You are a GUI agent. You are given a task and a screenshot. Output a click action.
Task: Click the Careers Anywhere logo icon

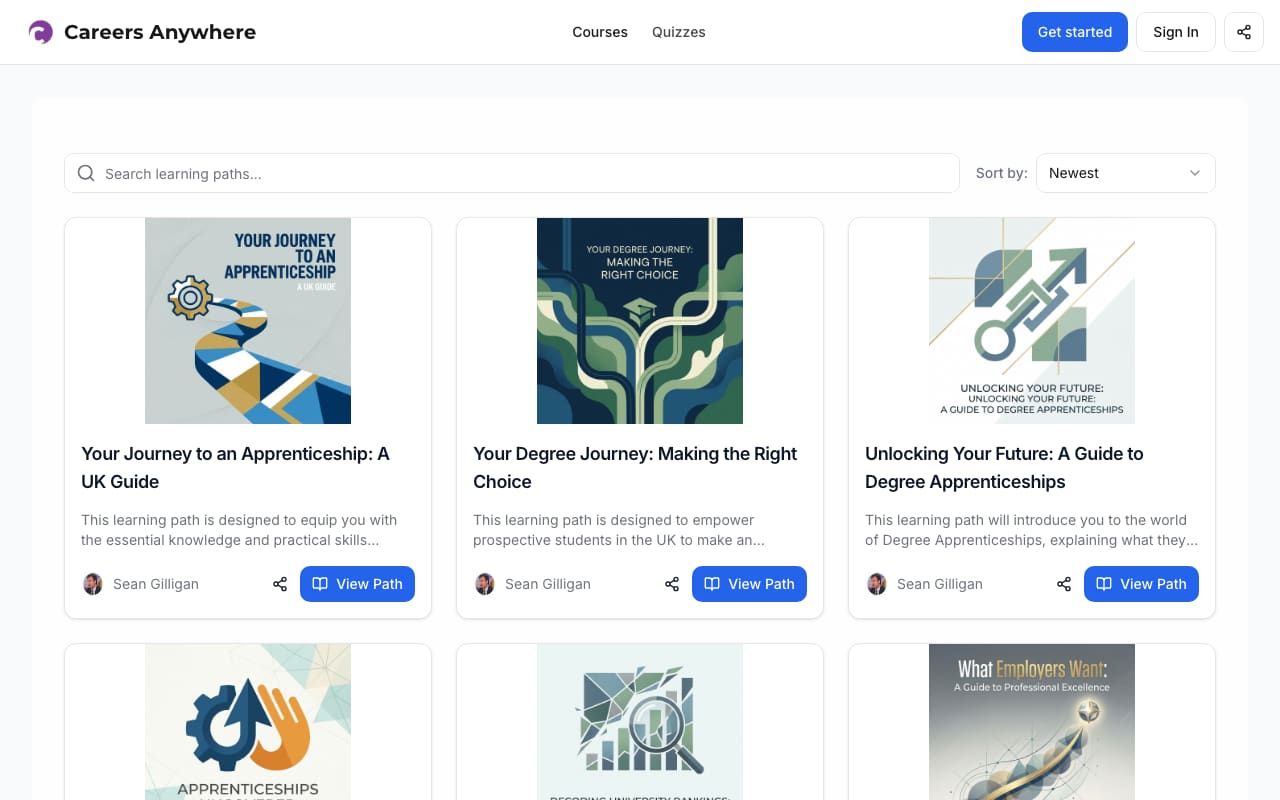pyautogui.click(x=40, y=32)
